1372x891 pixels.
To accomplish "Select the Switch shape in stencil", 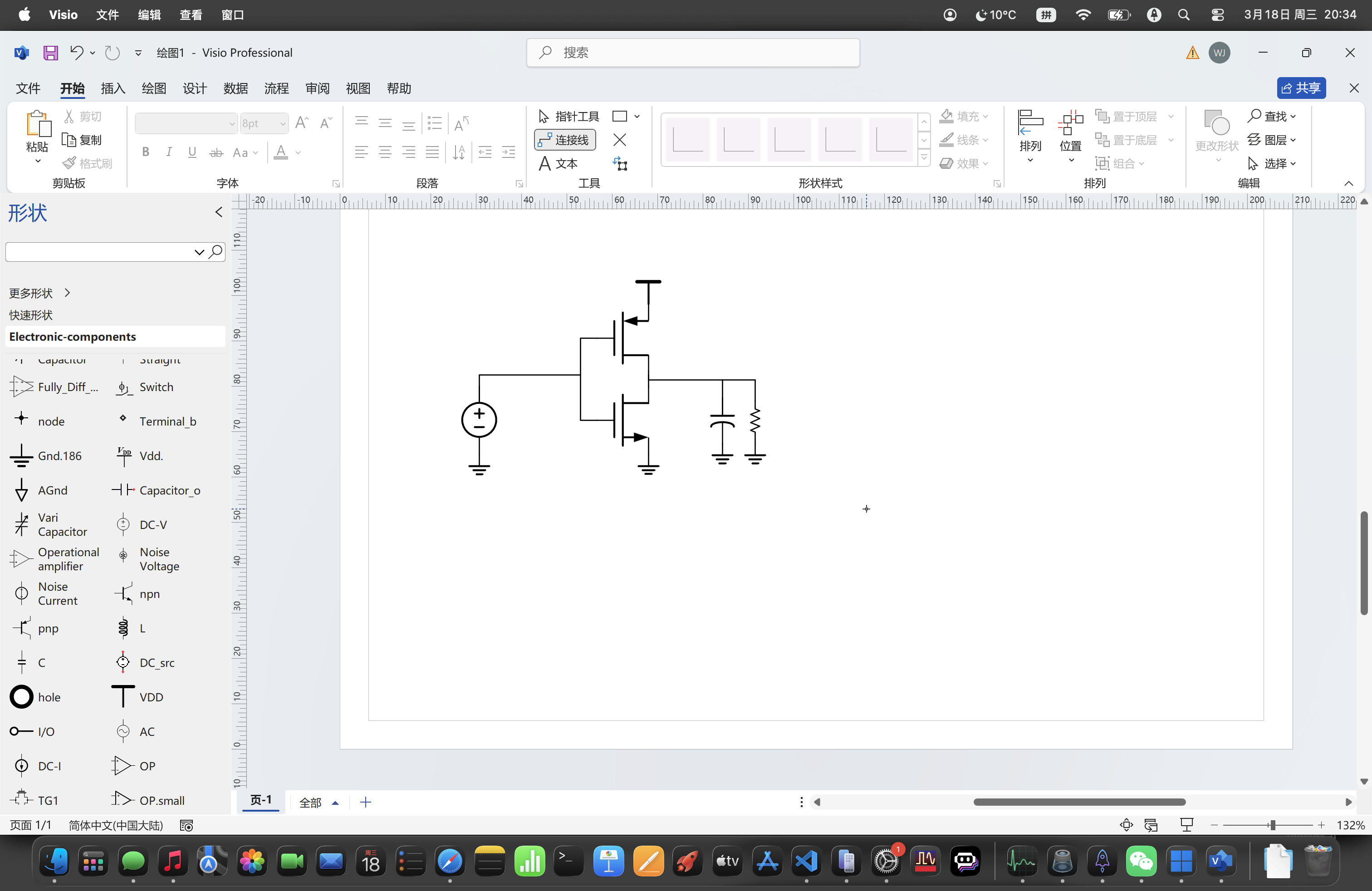I will pos(144,387).
